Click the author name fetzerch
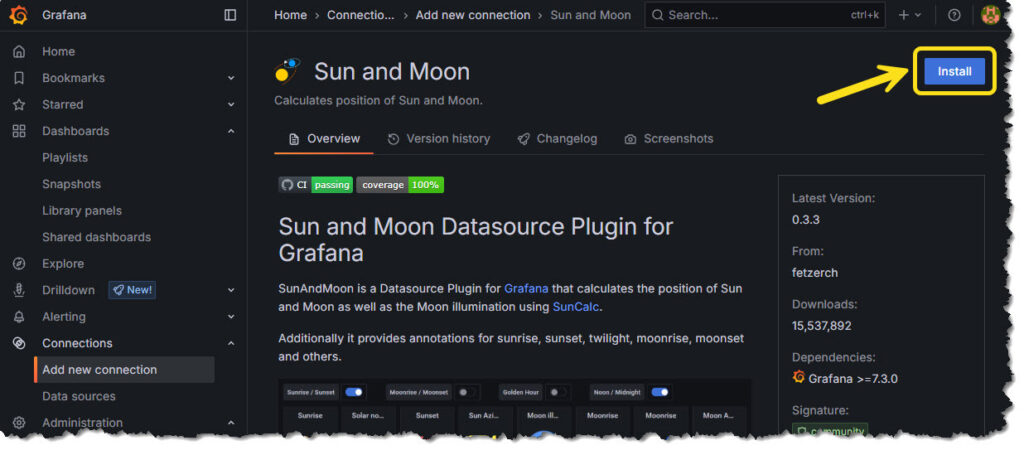 pyautogui.click(x=814, y=273)
